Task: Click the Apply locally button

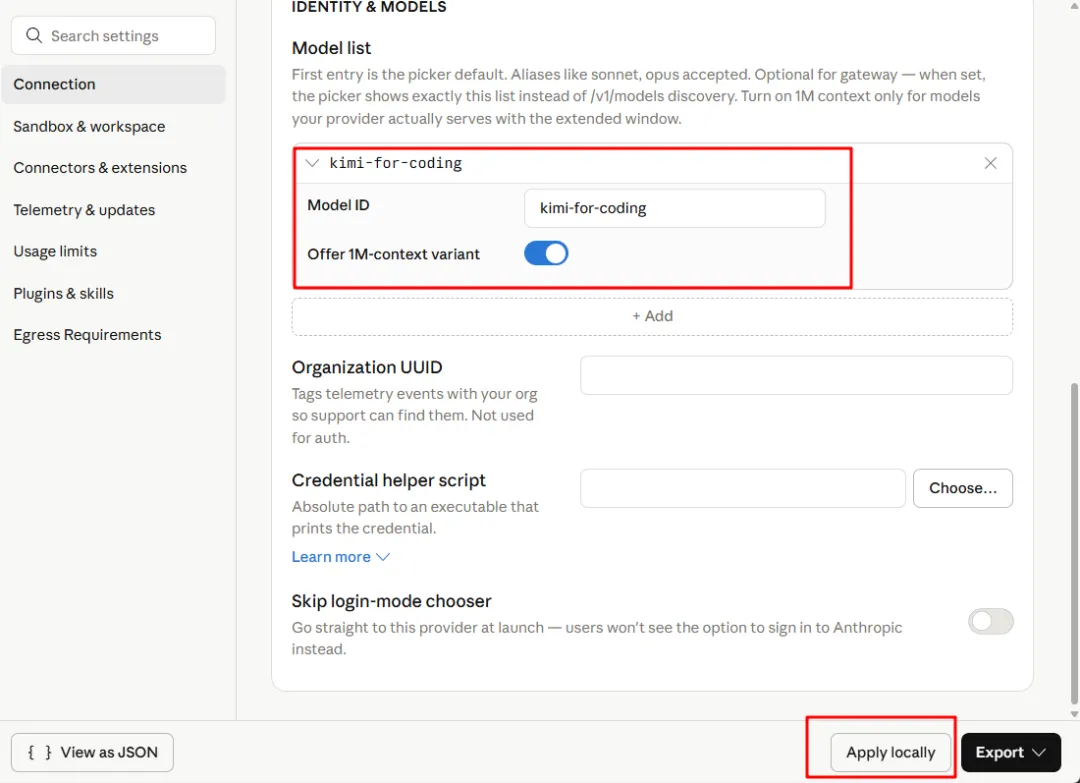Action: point(891,752)
